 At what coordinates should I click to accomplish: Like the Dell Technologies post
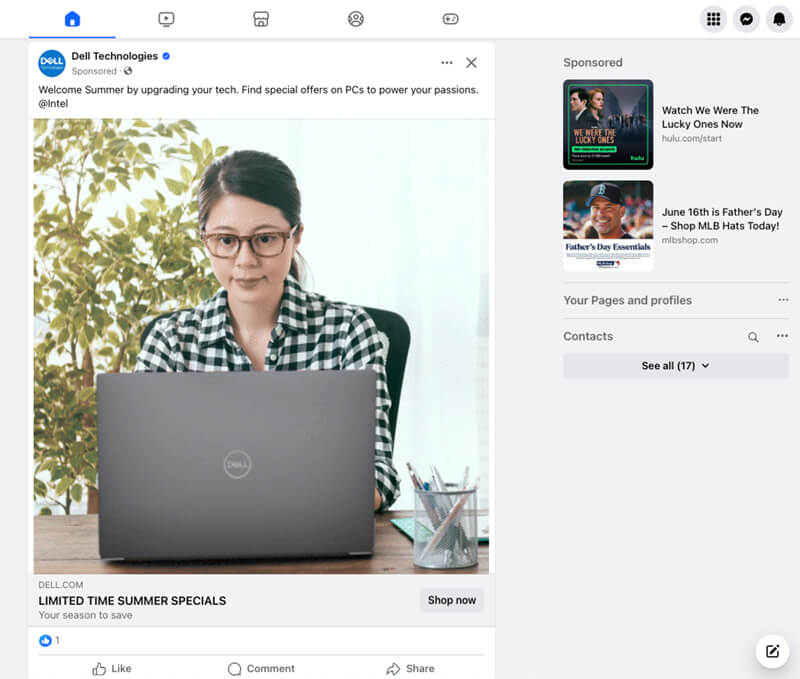(112, 668)
